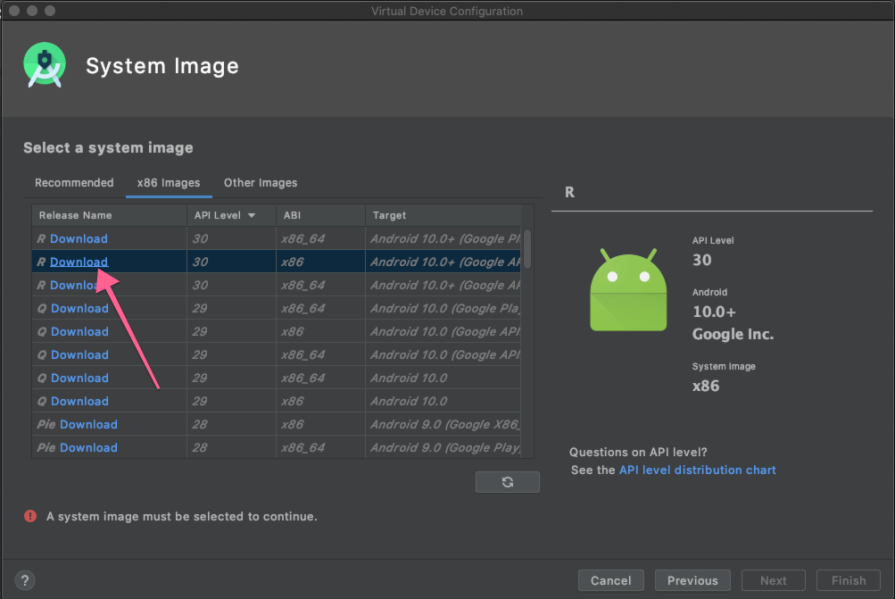
Task: Click Download for the selected R x86 image
Action: 79,262
